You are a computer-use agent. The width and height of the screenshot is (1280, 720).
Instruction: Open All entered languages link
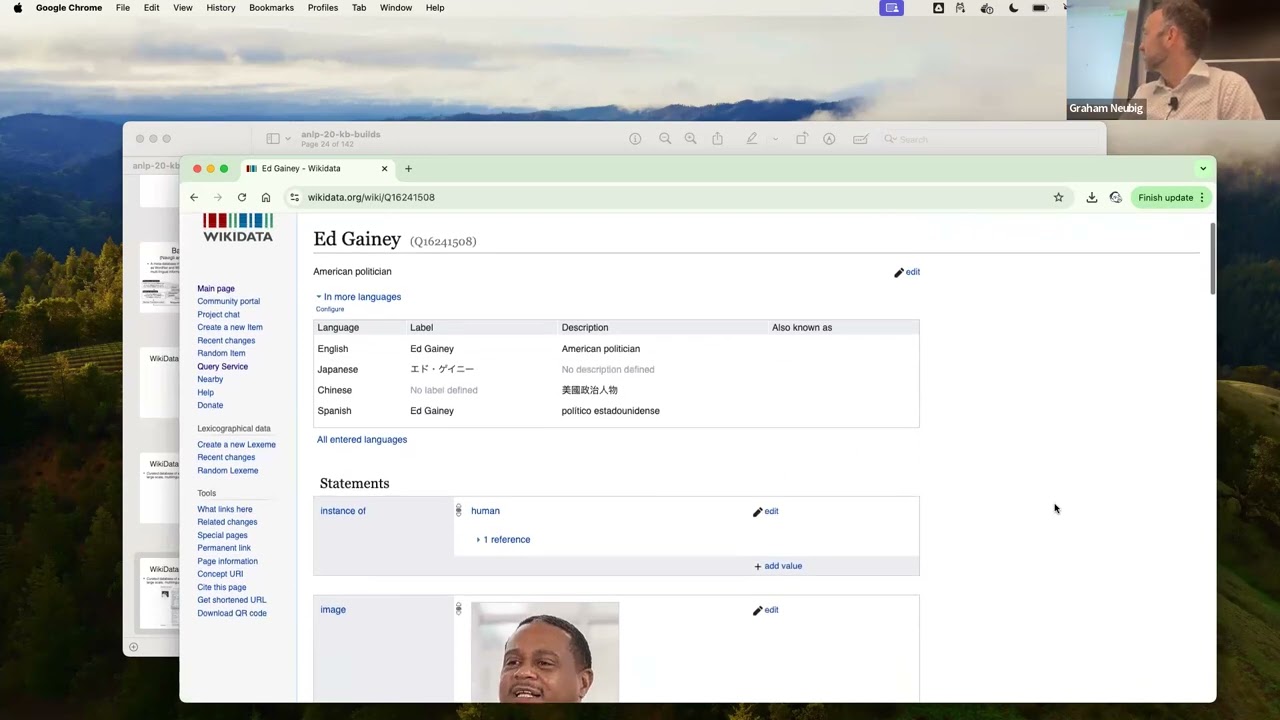pyautogui.click(x=362, y=439)
